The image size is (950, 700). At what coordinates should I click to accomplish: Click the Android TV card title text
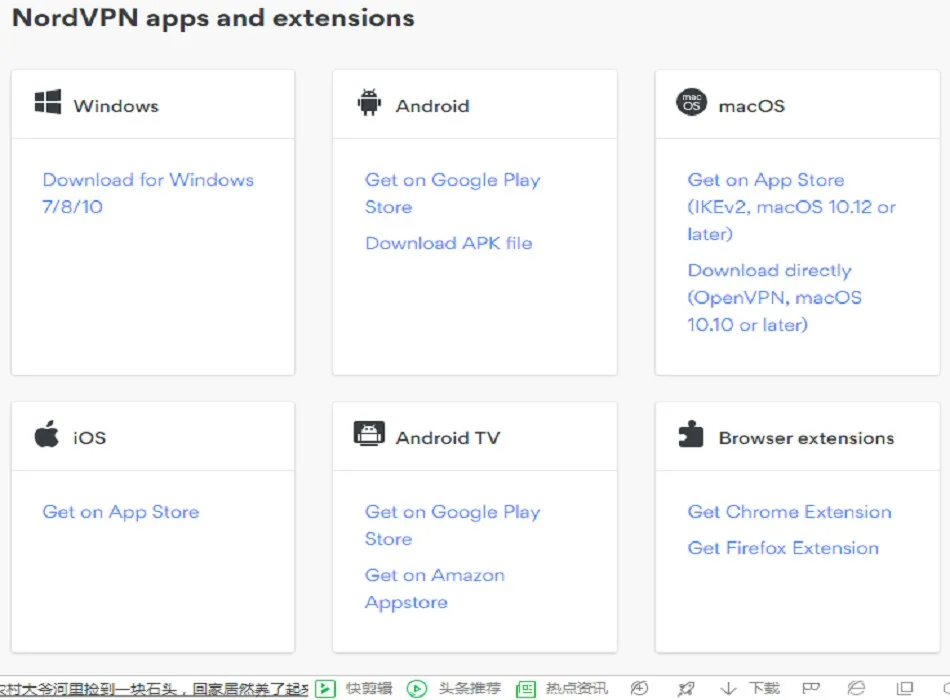click(x=448, y=438)
